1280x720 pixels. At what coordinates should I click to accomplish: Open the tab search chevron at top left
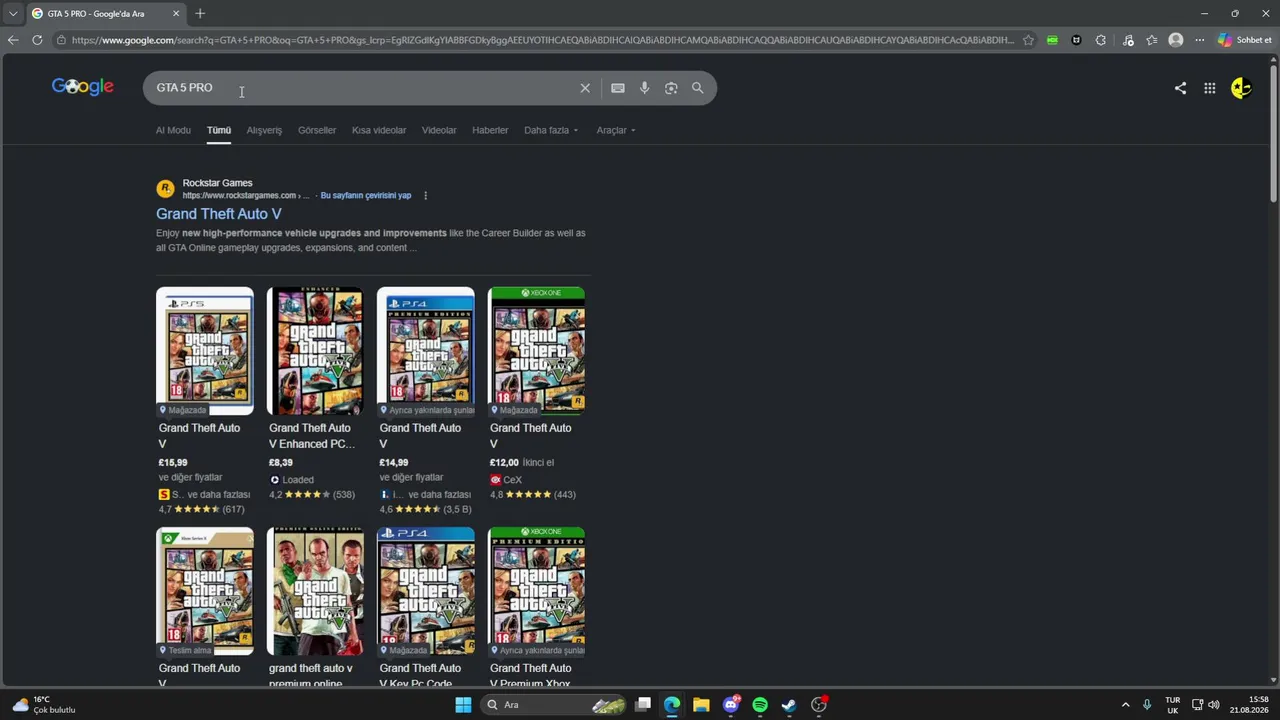13,13
